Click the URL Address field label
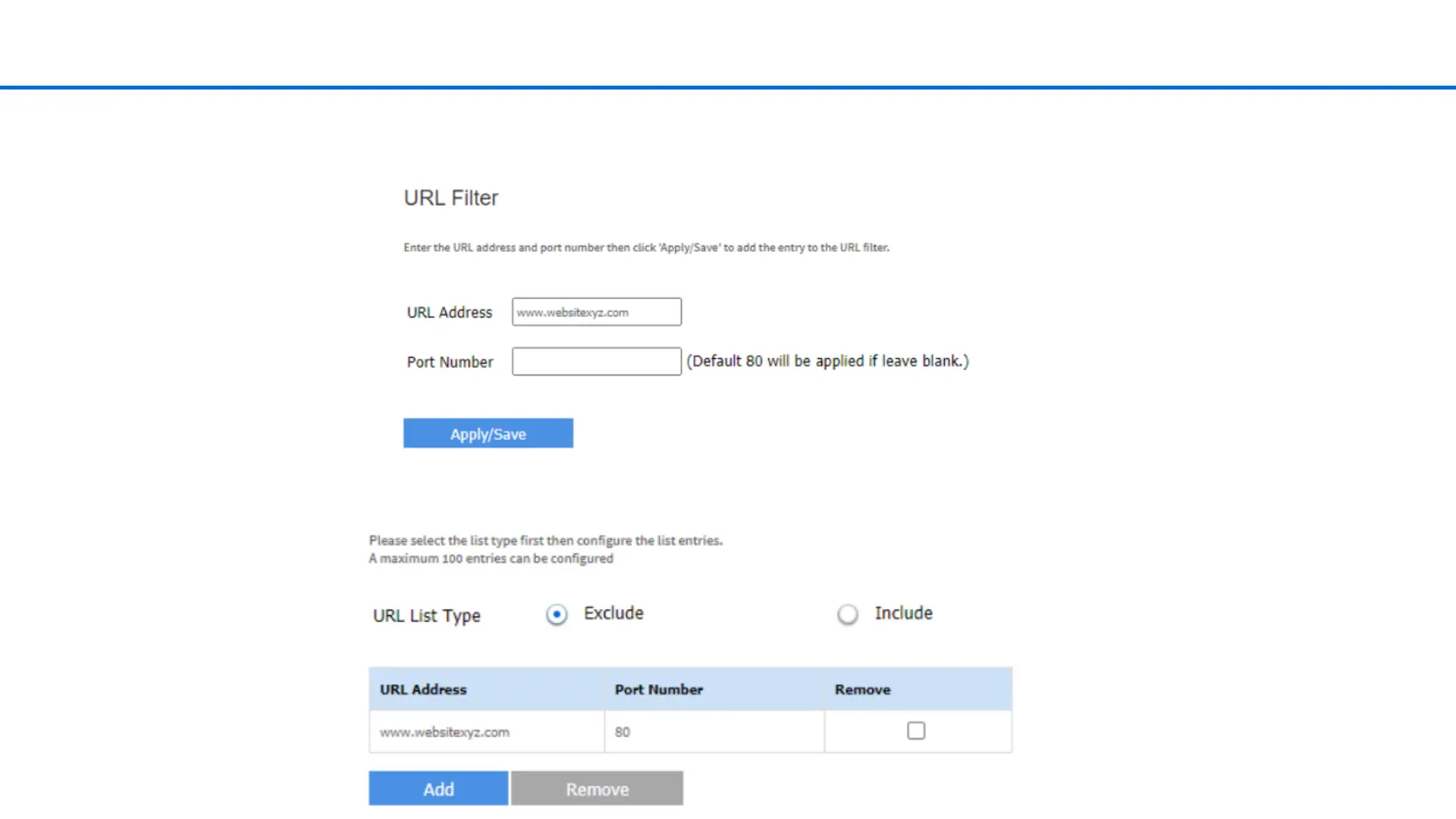The width and height of the screenshot is (1456, 819). click(449, 312)
